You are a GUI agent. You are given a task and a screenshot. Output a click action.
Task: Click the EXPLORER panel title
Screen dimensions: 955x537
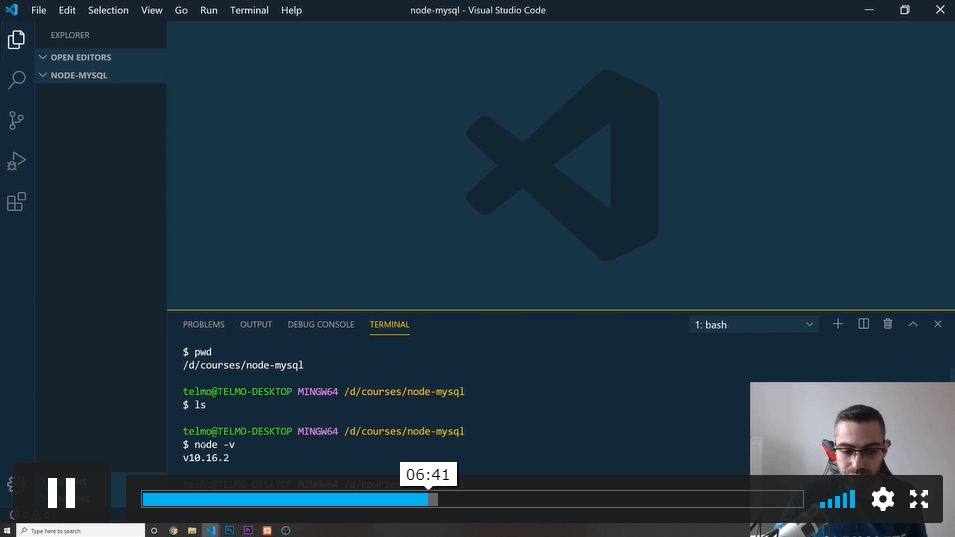click(x=70, y=35)
